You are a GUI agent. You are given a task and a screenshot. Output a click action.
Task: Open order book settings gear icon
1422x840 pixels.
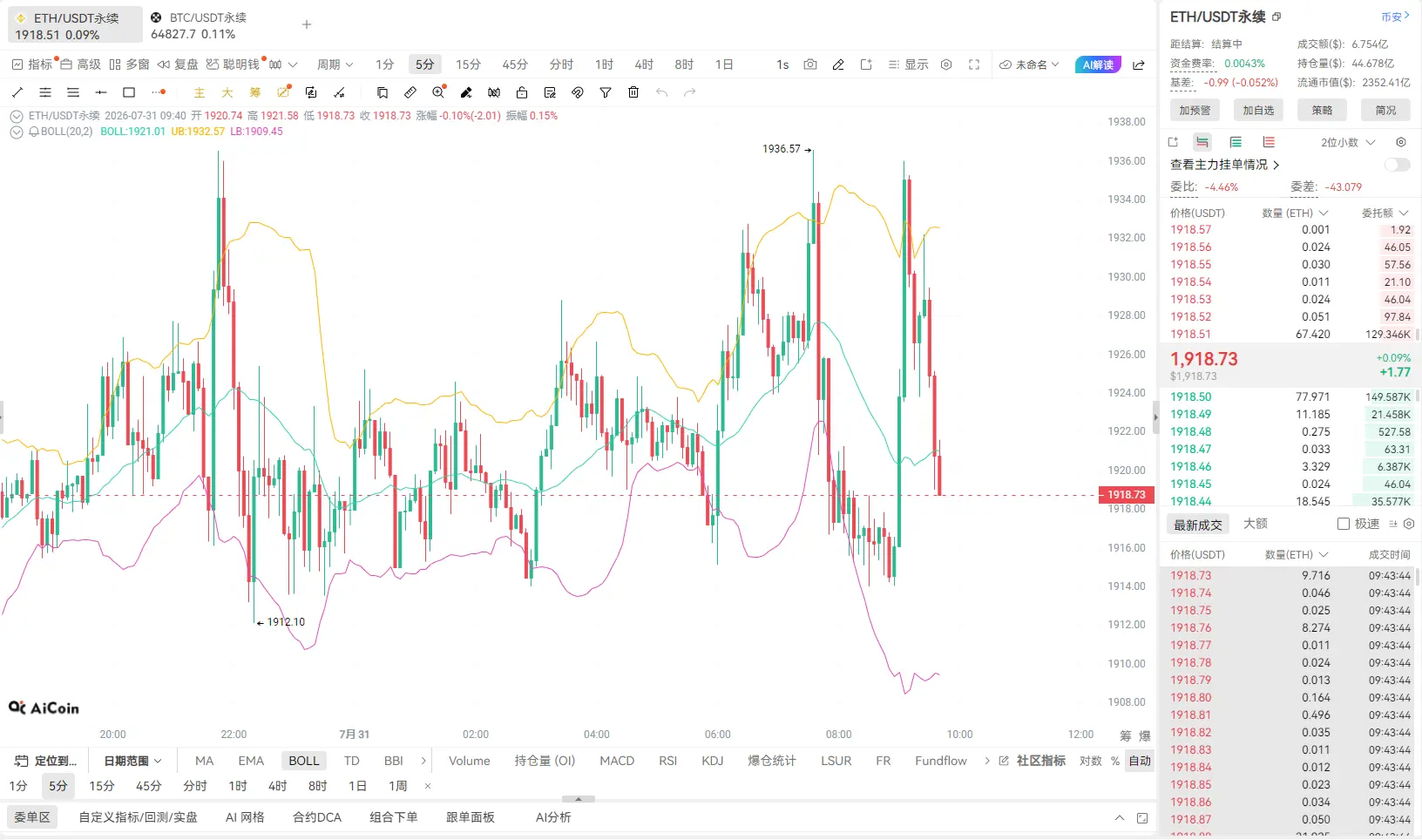pyautogui.click(x=1401, y=142)
